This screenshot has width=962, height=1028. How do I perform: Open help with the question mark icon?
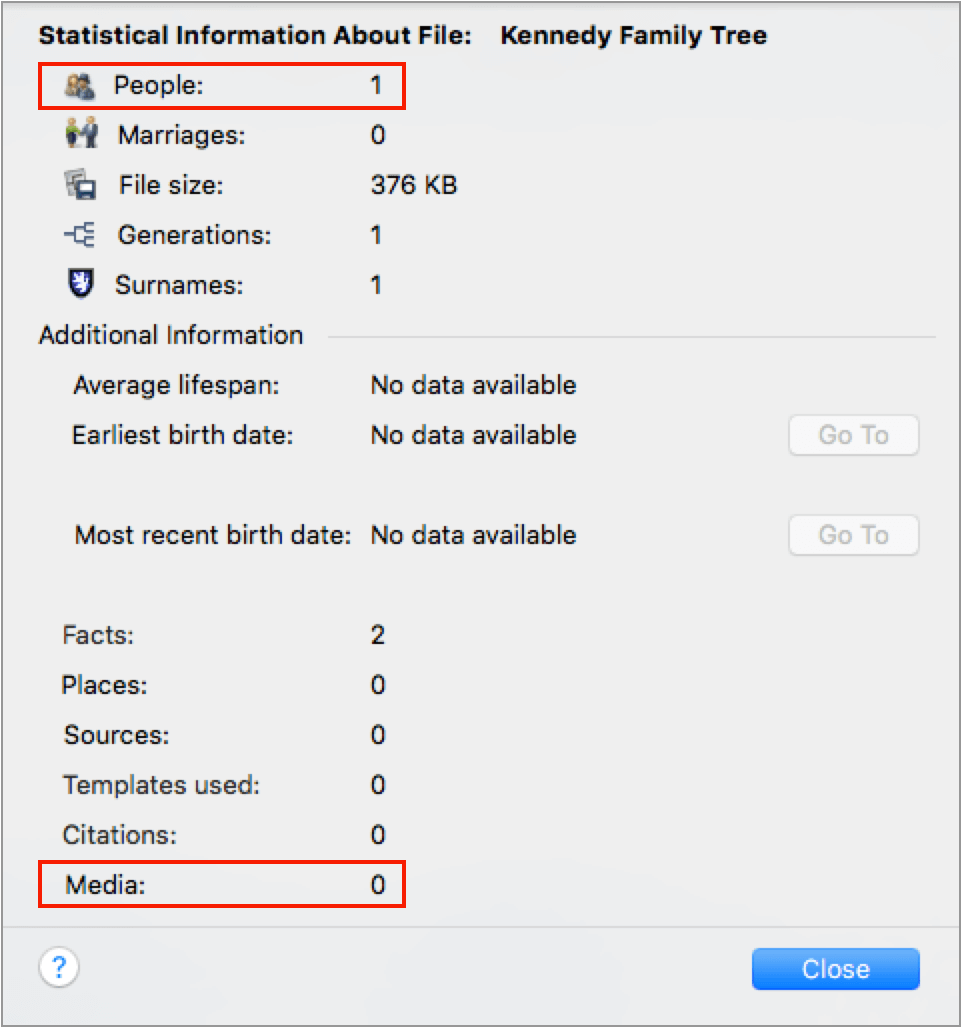(59, 968)
